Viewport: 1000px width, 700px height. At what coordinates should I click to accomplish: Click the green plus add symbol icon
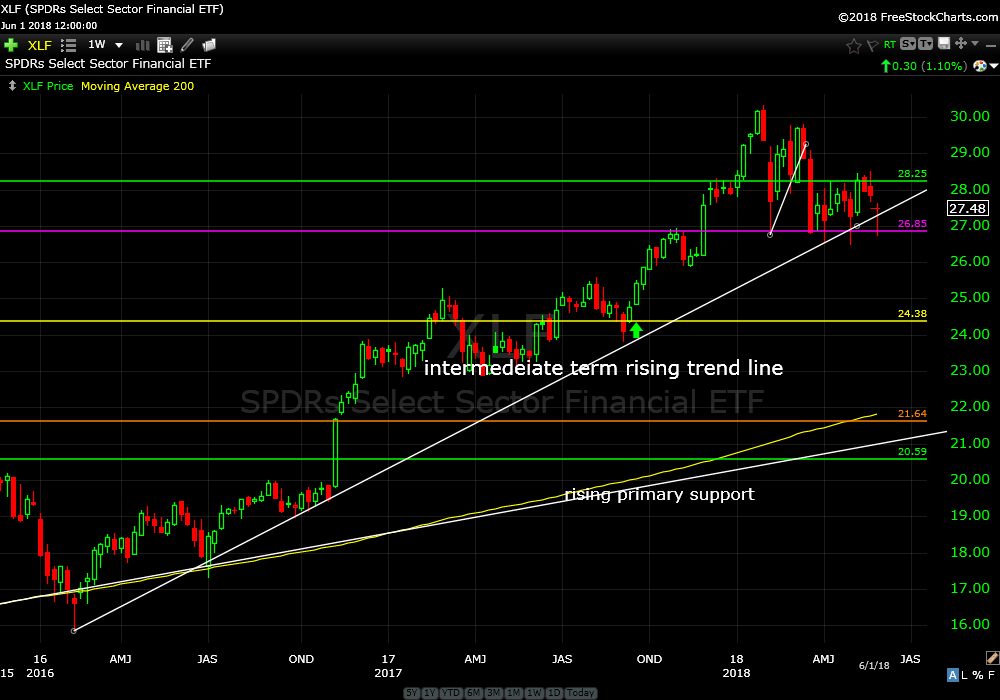(x=11, y=45)
